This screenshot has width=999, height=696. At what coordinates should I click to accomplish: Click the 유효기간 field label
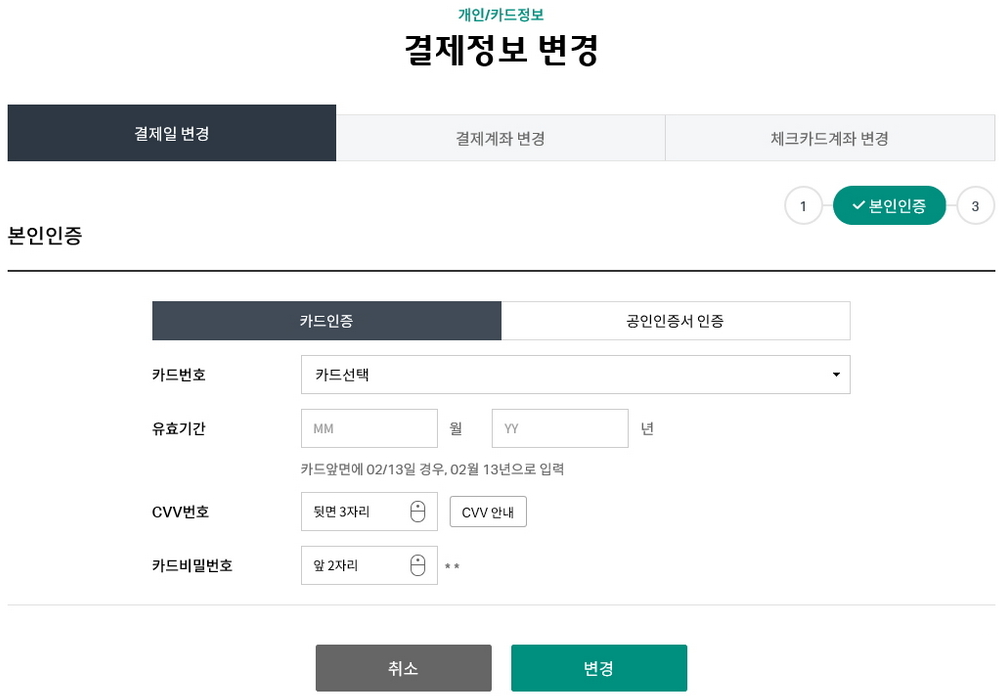coord(179,428)
